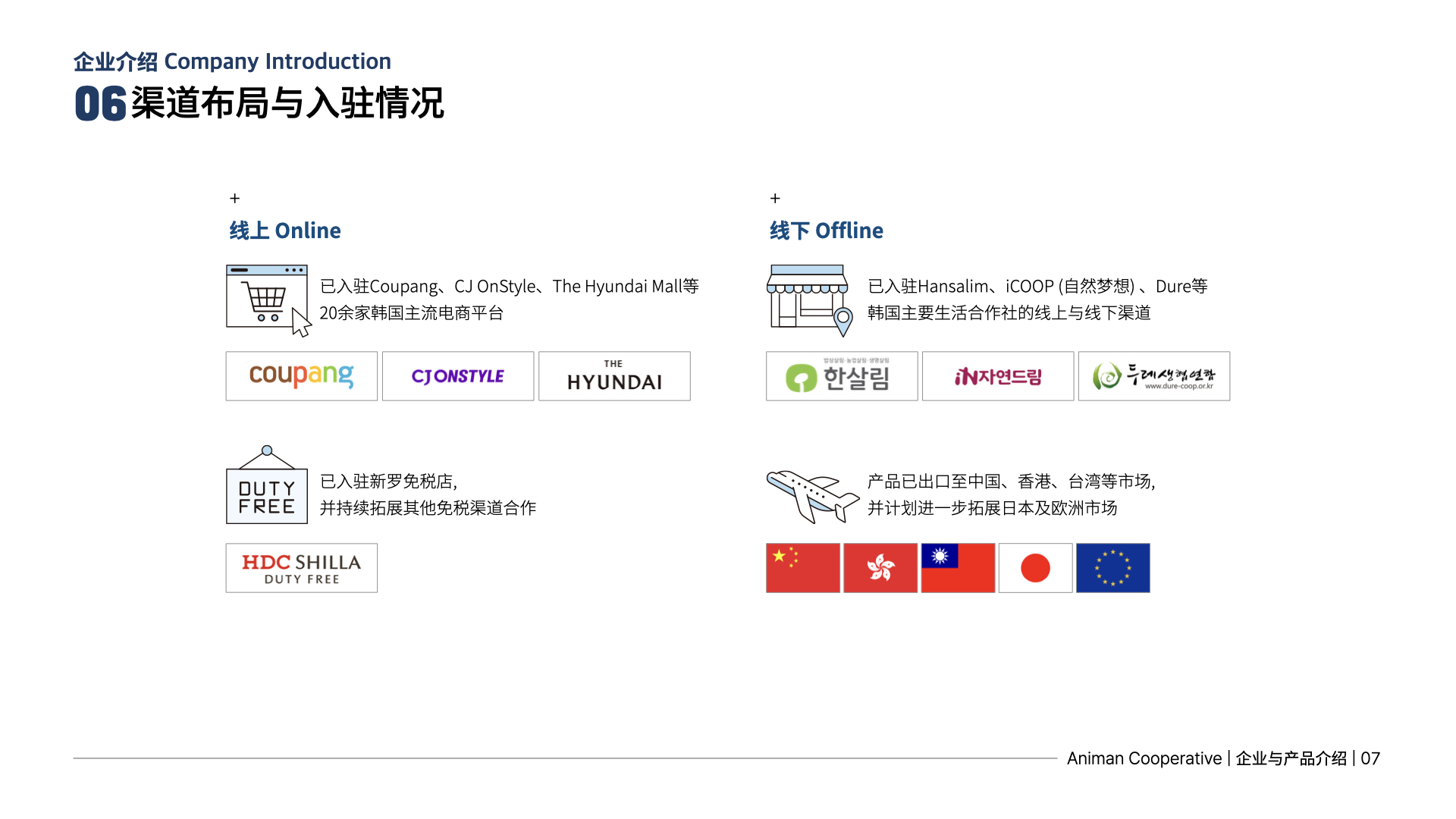Click the Japan flag
The height and width of the screenshot is (819, 1456).
coord(1035,568)
